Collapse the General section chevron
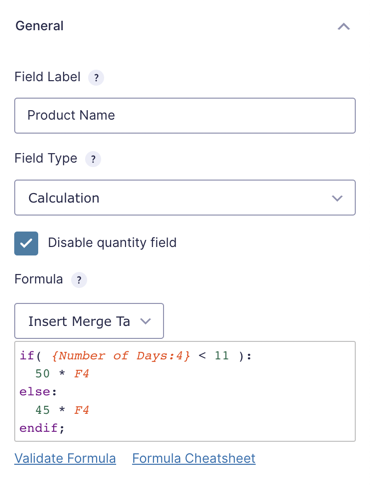Viewport: 370px width, 487px height. point(344,26)
